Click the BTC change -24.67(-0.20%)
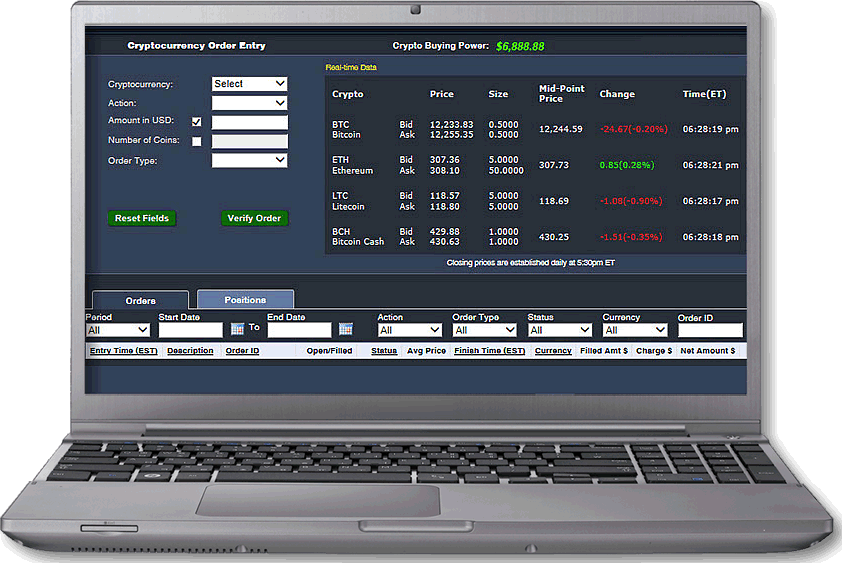 (634, 129)
